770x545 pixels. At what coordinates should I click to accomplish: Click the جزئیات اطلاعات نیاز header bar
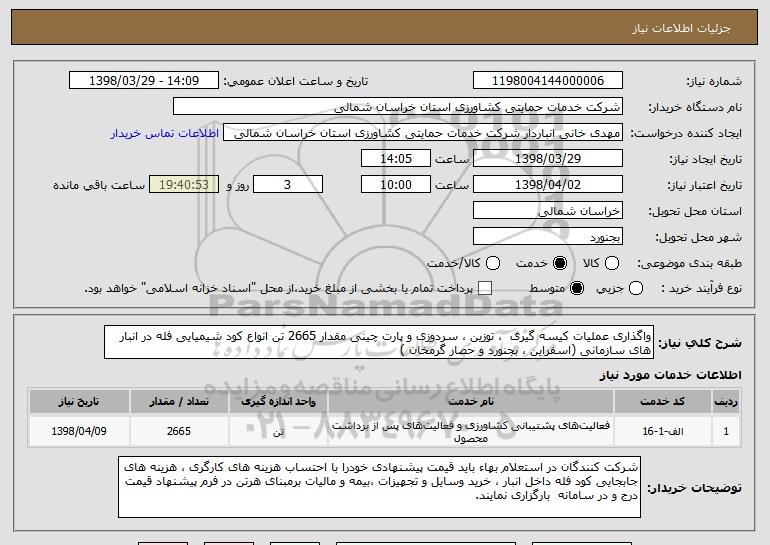pyautogui.click(x=385, y=27)
